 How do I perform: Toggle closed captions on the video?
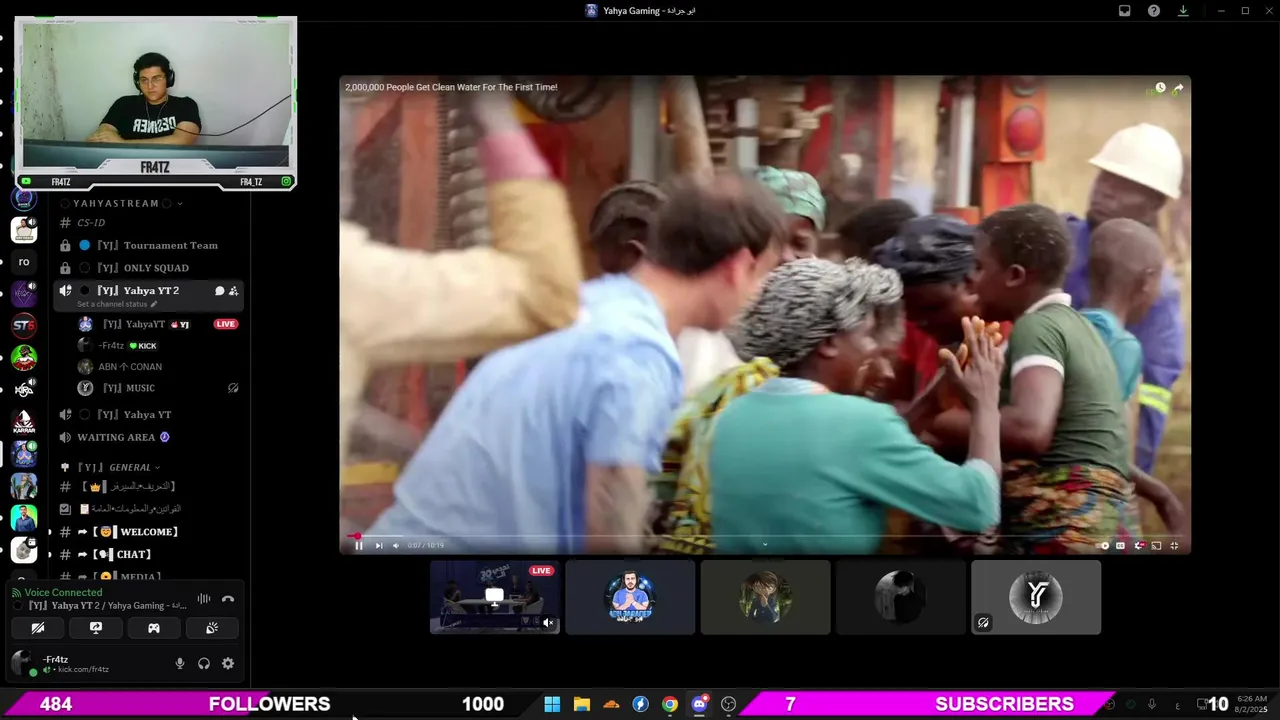pyautogui.click(x=1120, y=545)
